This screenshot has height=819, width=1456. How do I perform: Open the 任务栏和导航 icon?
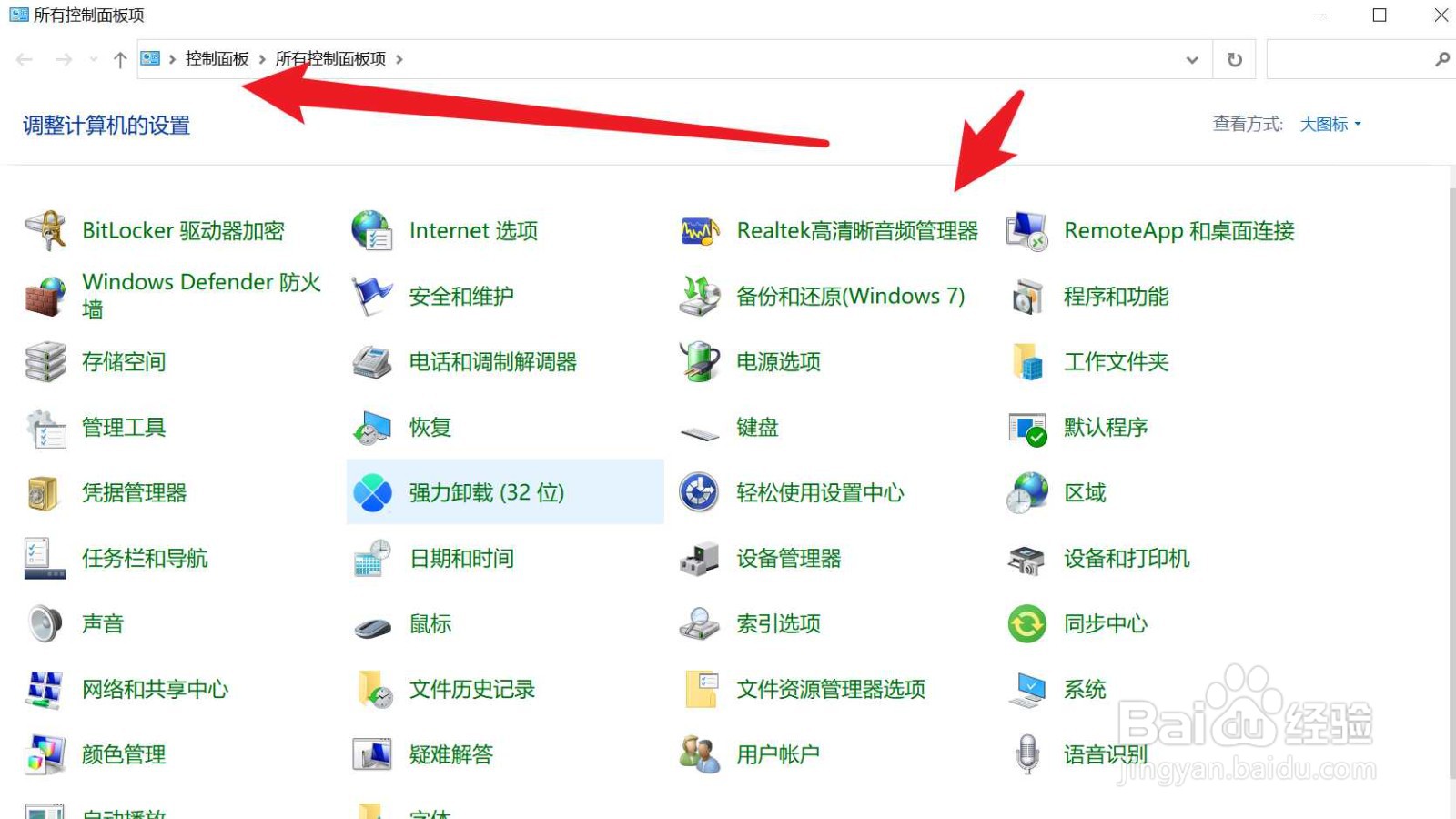[x=45, y=558]
